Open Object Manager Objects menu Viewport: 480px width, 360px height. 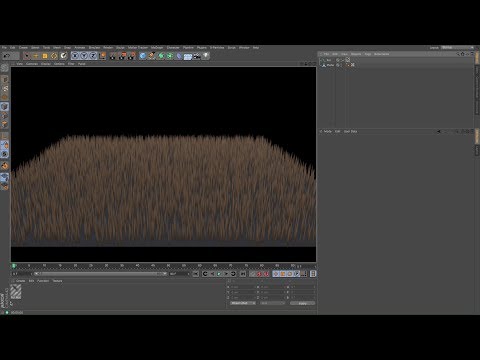(356, 54)
